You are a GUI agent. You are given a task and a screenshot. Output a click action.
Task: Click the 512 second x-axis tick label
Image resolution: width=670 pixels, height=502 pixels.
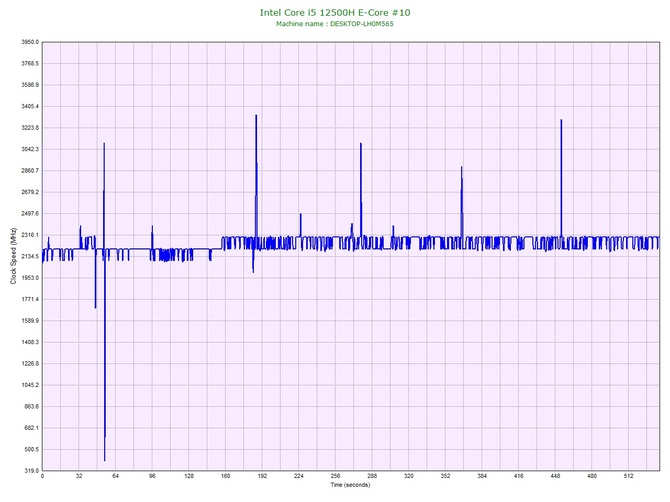pyautogui.click(x=629, y=476)
